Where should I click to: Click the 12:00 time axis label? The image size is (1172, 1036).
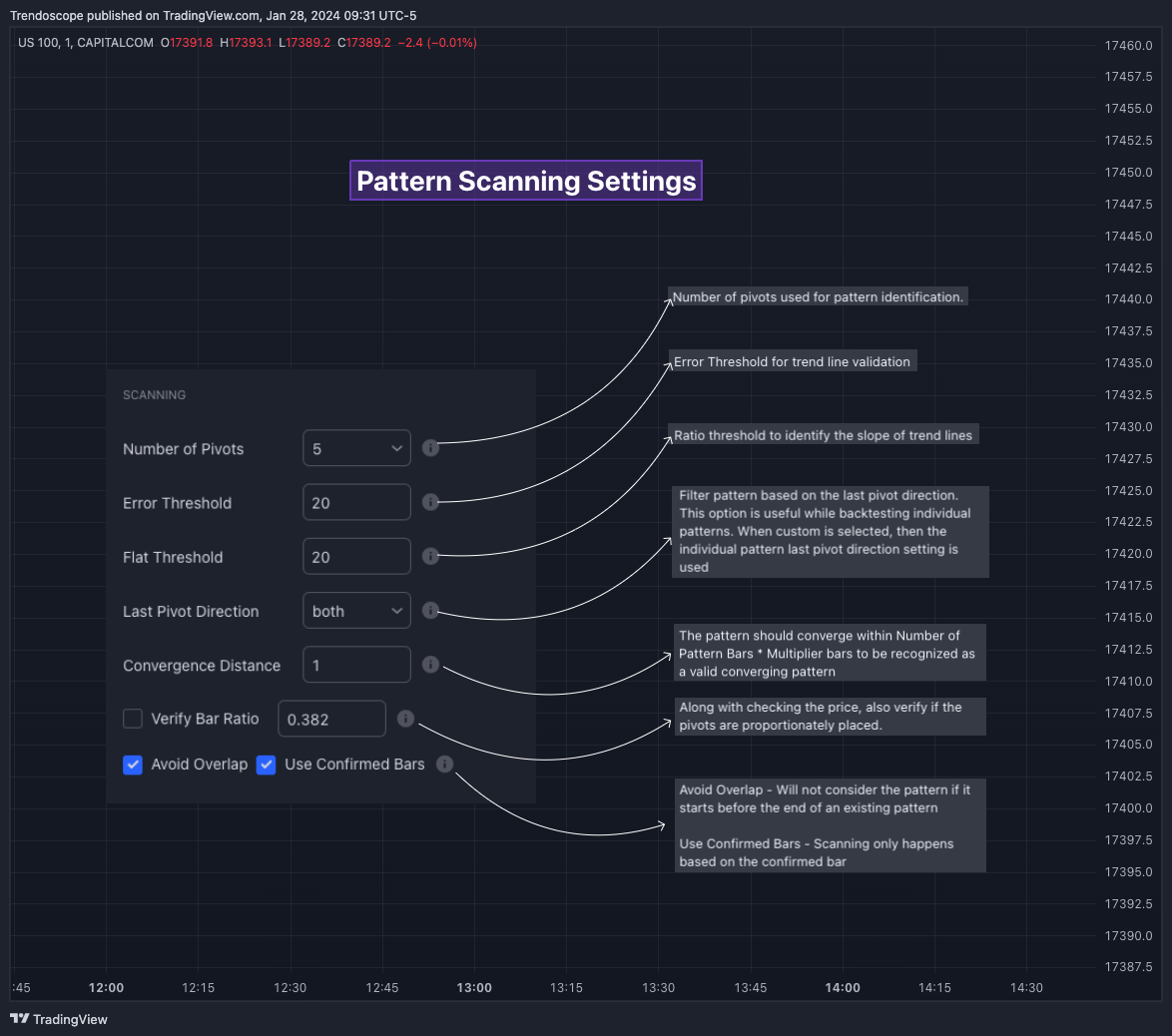click(106, 987)
